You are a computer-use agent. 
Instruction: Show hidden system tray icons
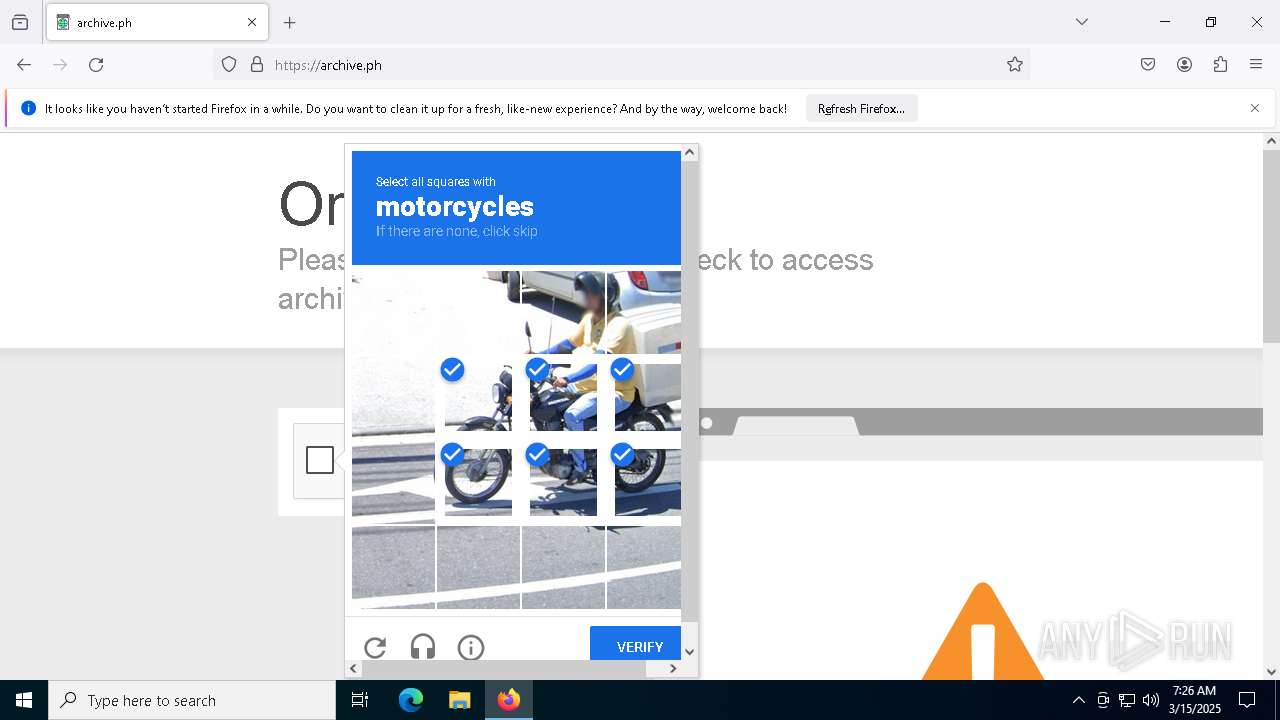tap(1078, 700)
